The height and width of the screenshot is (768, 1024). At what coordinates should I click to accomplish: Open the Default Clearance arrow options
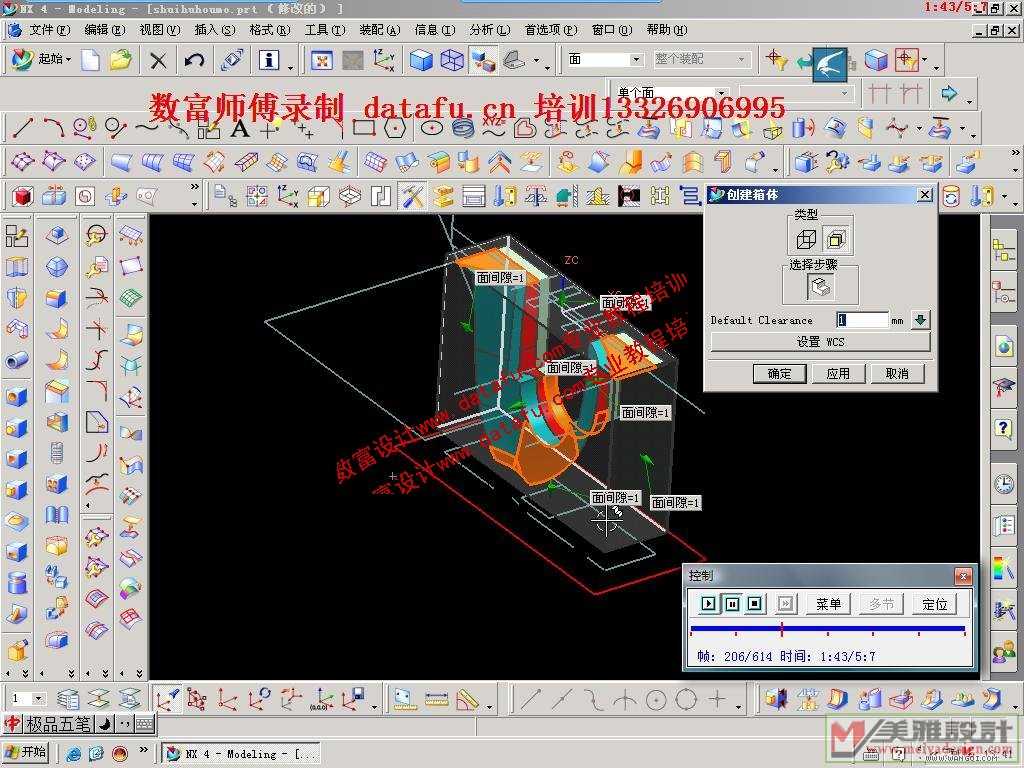(920, 320)
